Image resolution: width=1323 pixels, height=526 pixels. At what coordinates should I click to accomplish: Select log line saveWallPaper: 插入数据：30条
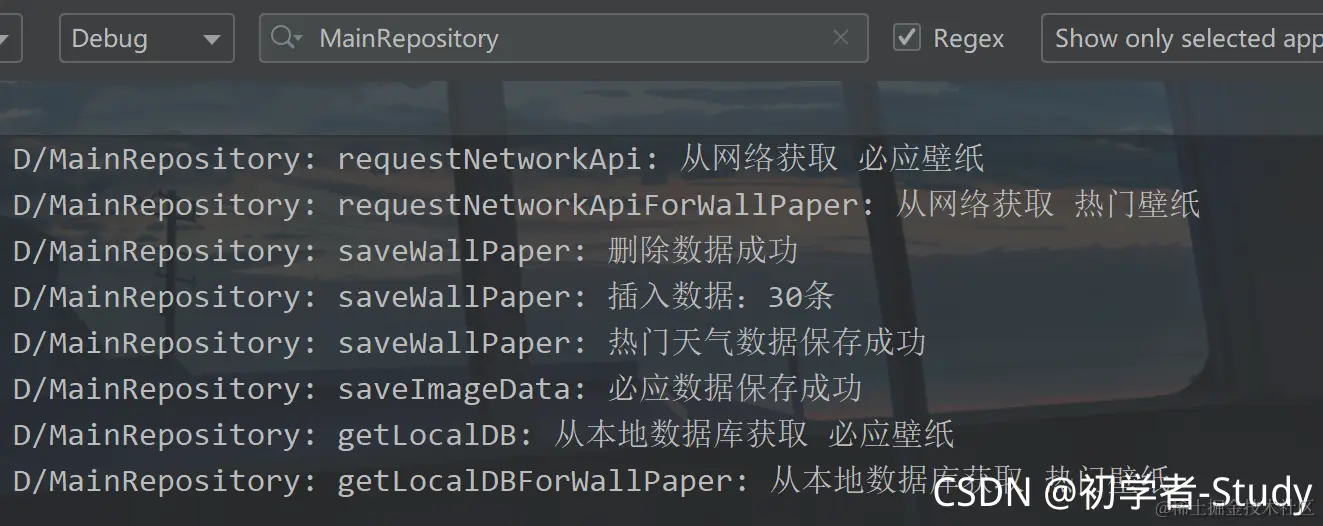coord(423,296)
